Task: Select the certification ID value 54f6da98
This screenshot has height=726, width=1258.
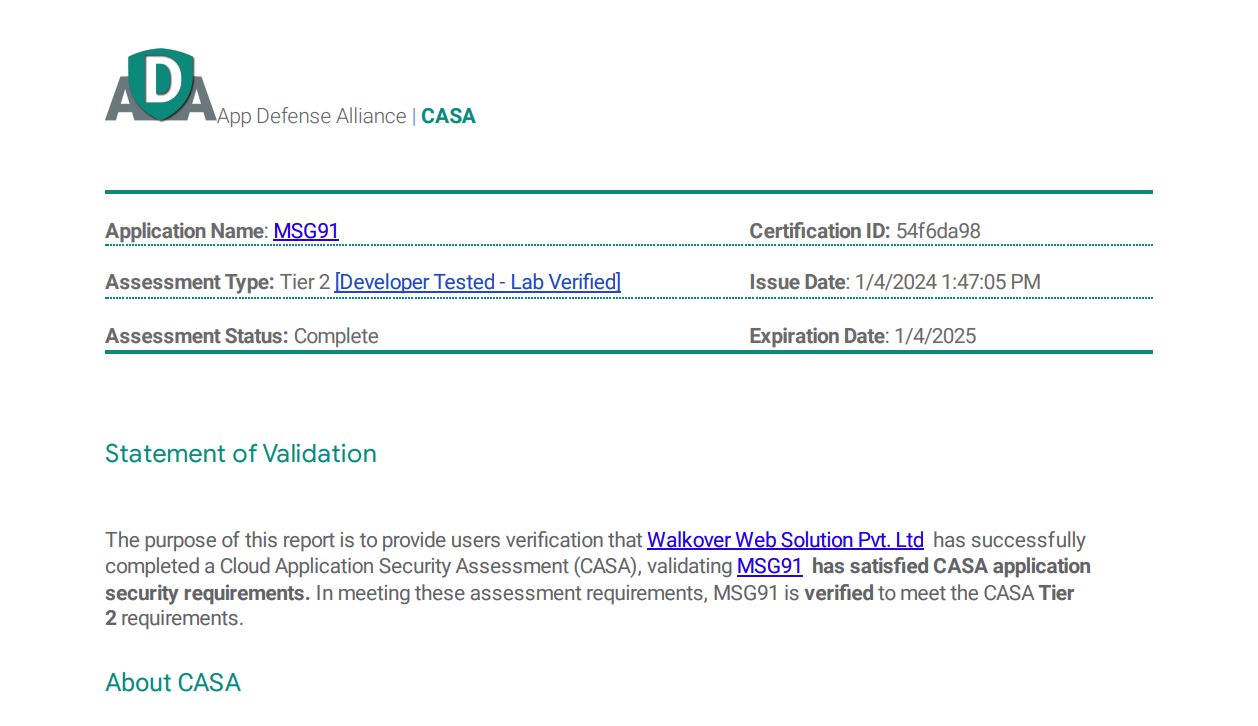Action: (x=938, y=231)
